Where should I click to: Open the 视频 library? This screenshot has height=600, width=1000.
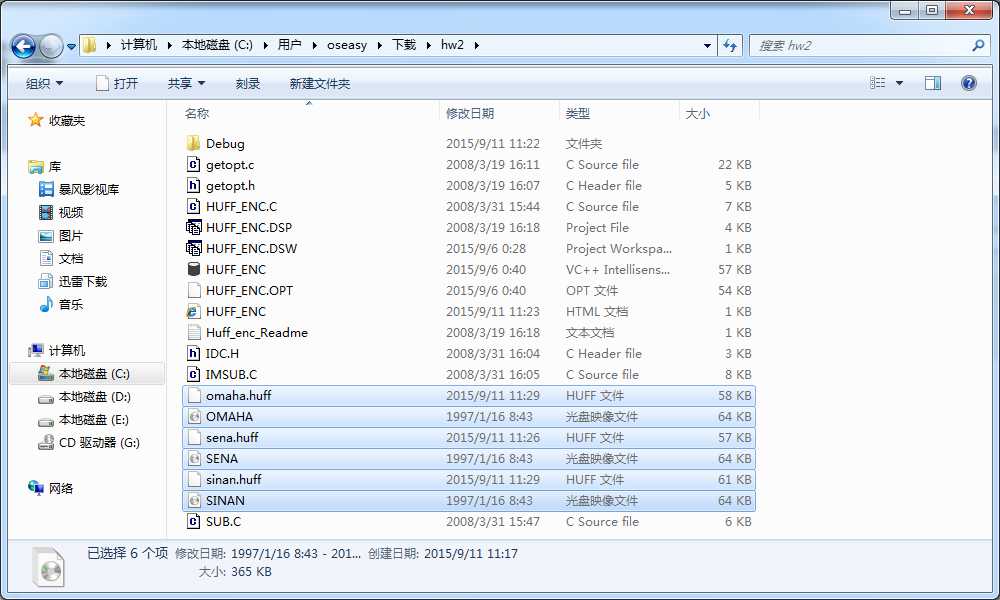61,212
